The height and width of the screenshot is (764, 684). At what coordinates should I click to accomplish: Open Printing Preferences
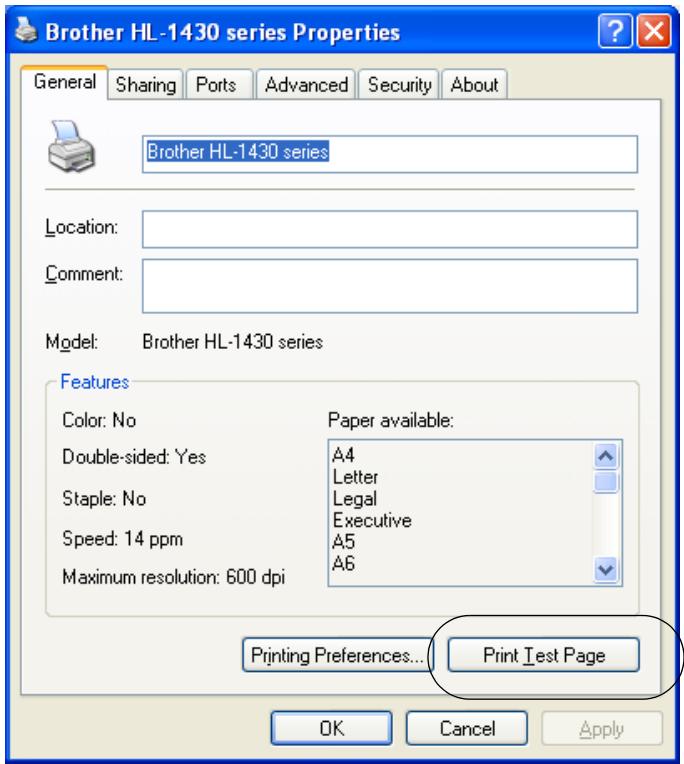coord(337,655)
